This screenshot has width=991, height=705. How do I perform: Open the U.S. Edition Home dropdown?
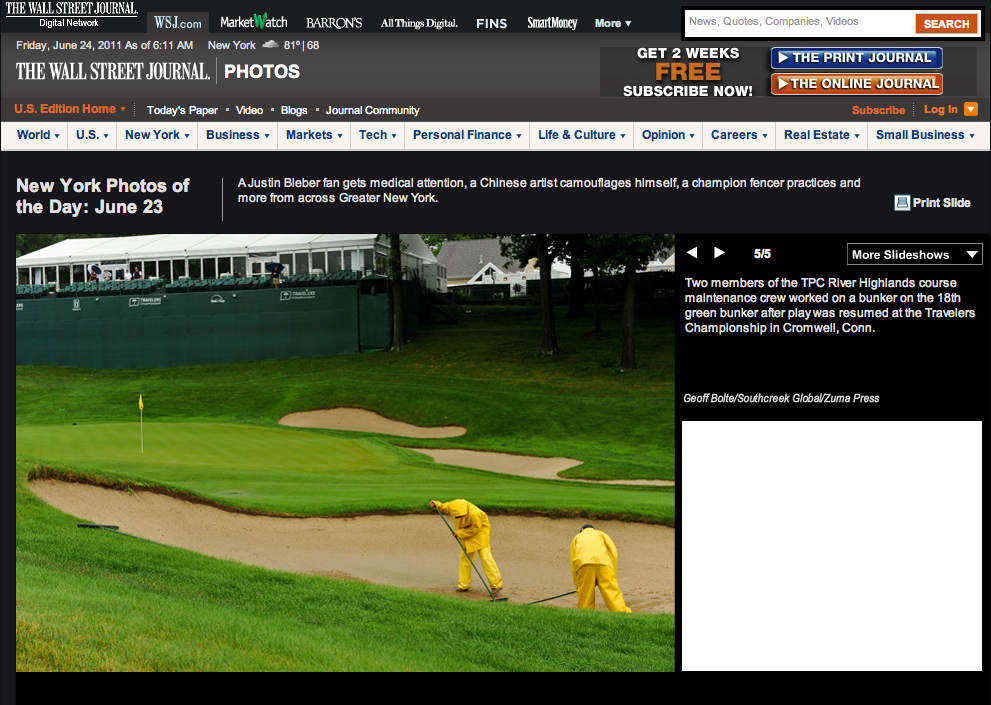pos(70,109)
